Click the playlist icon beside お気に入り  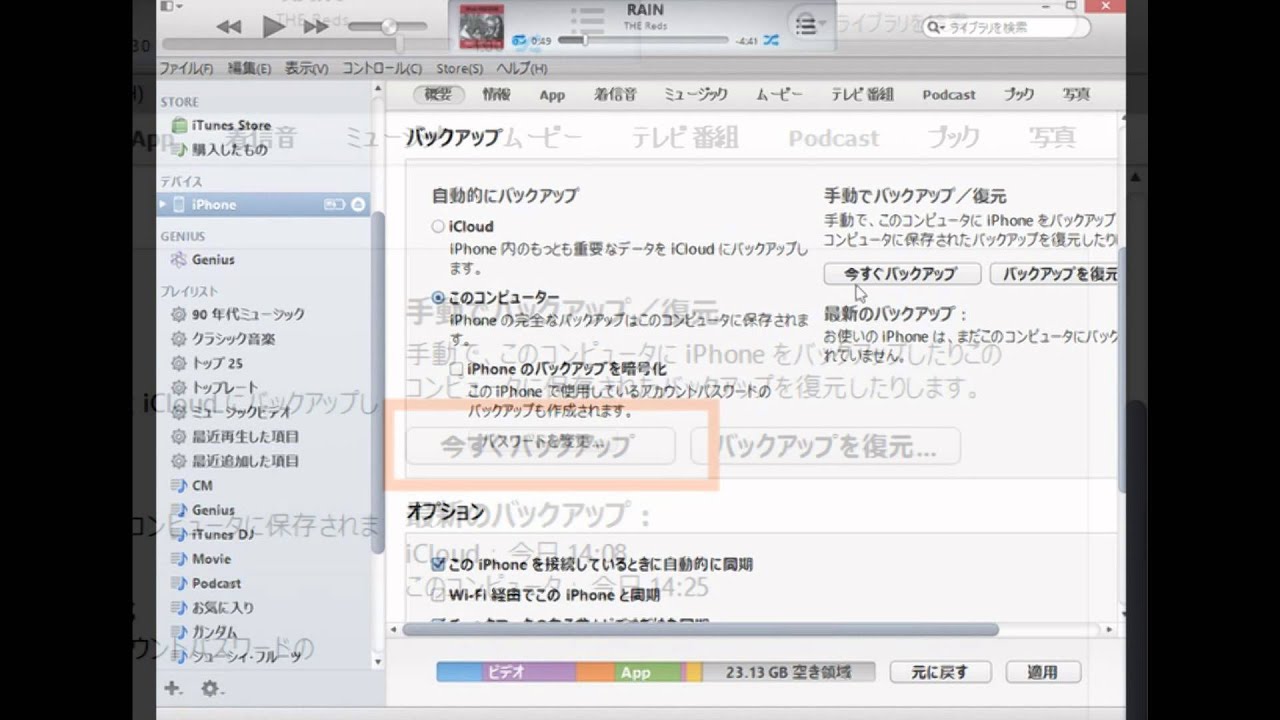point(179,607)
